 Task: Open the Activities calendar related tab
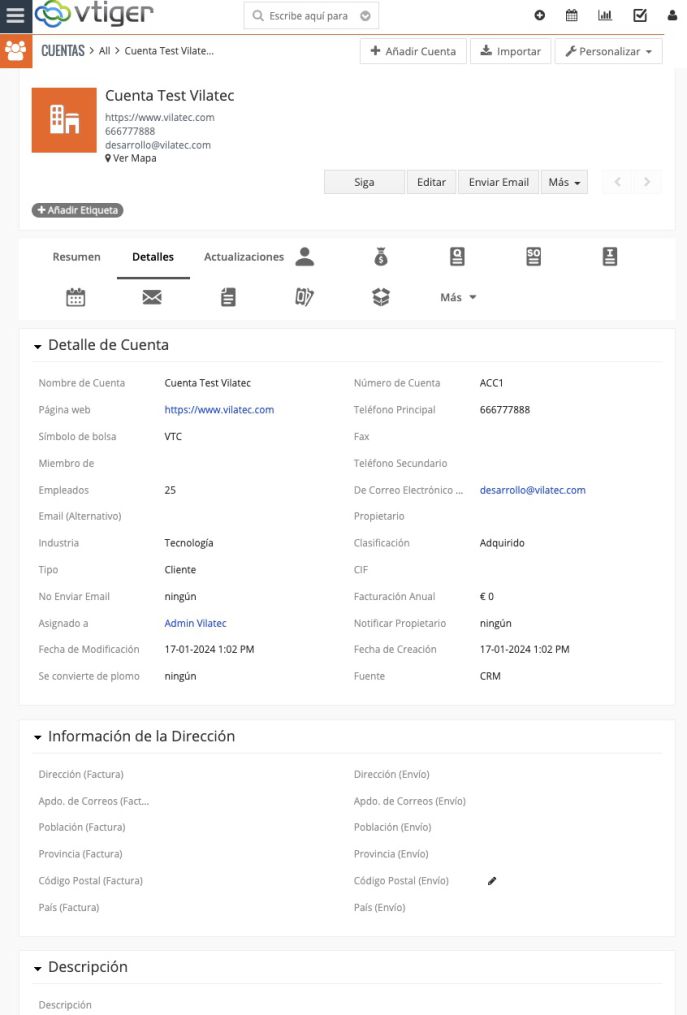(76, 297)
